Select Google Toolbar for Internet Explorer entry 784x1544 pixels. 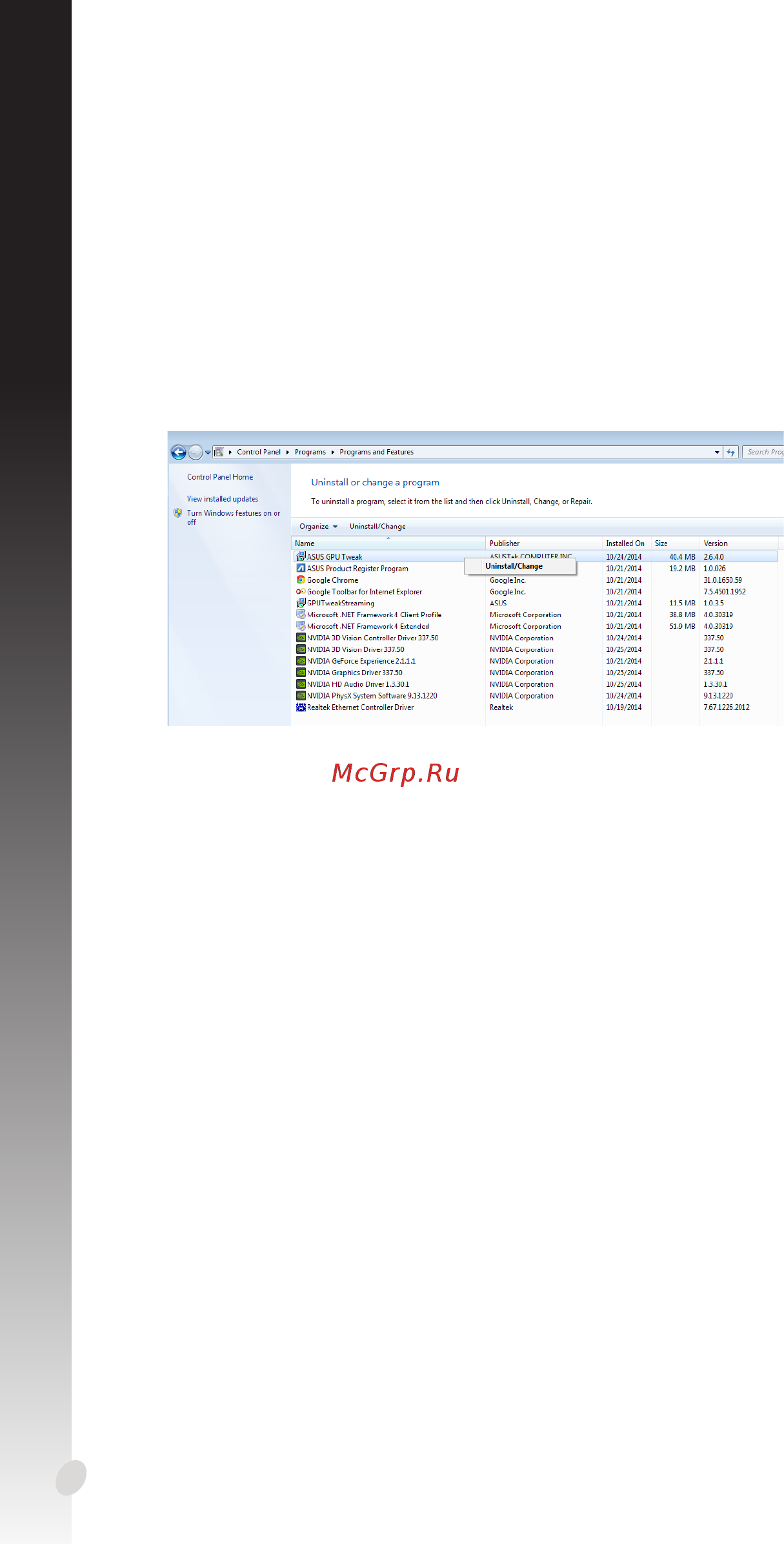[x=365, y=592]
